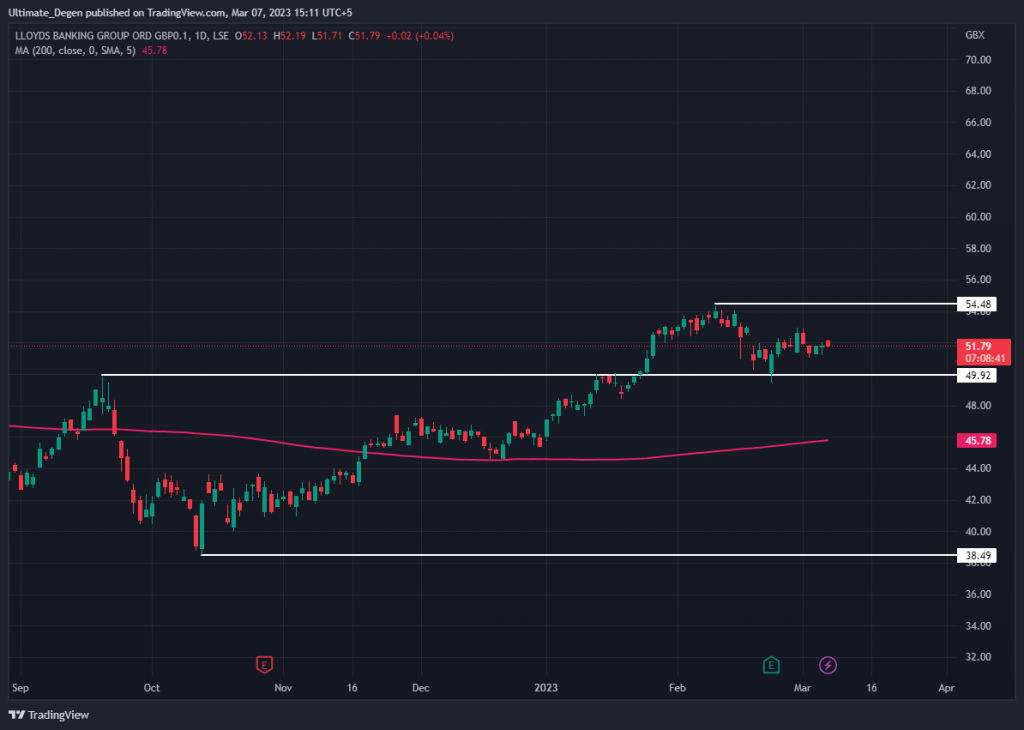
Task: Click the 2023 label on time axis
Action: pyautogui.click(x=546, y=688)
